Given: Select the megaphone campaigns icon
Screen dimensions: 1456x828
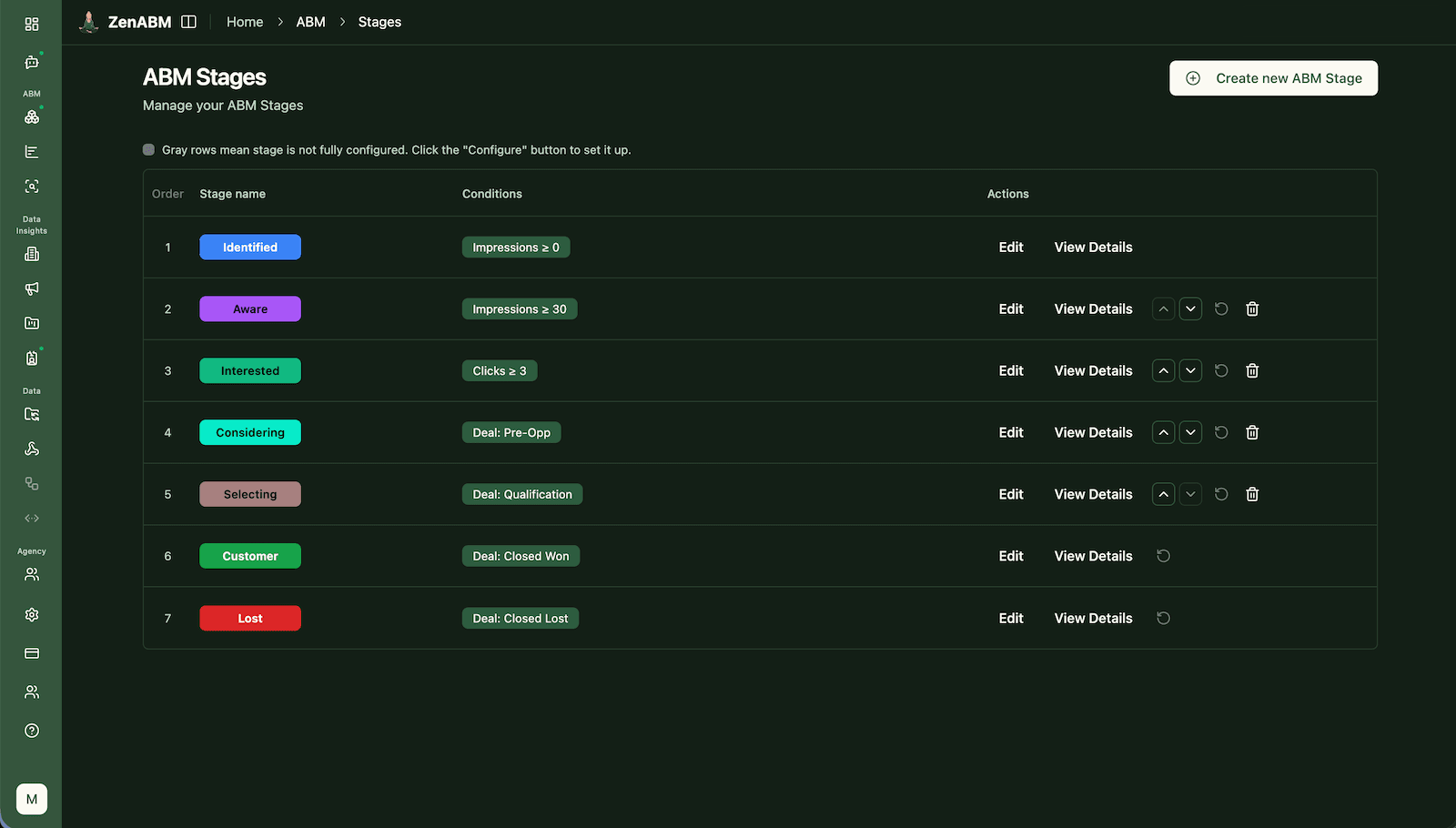Looking at the screenshot, I should coord(31,288).
